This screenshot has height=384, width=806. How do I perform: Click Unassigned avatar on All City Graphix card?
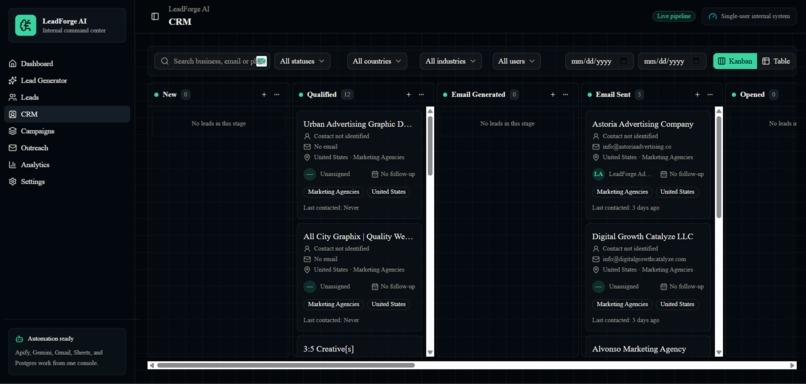[309, 287]
